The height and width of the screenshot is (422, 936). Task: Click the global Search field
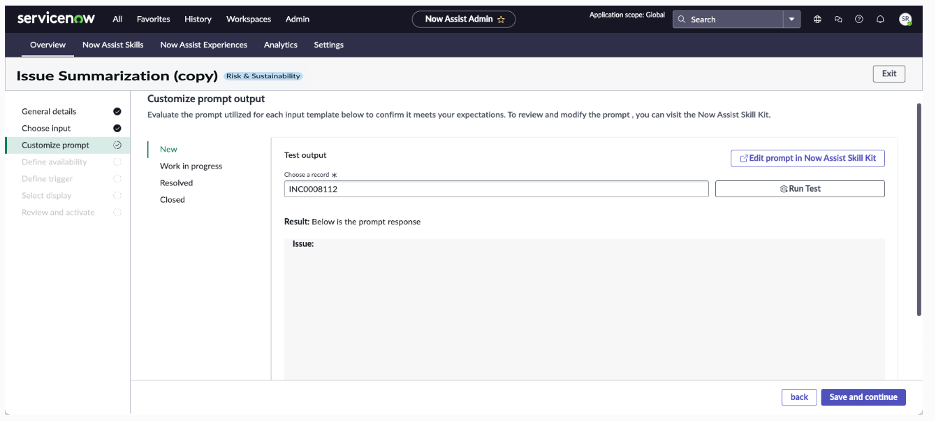(x=728, y=19)
